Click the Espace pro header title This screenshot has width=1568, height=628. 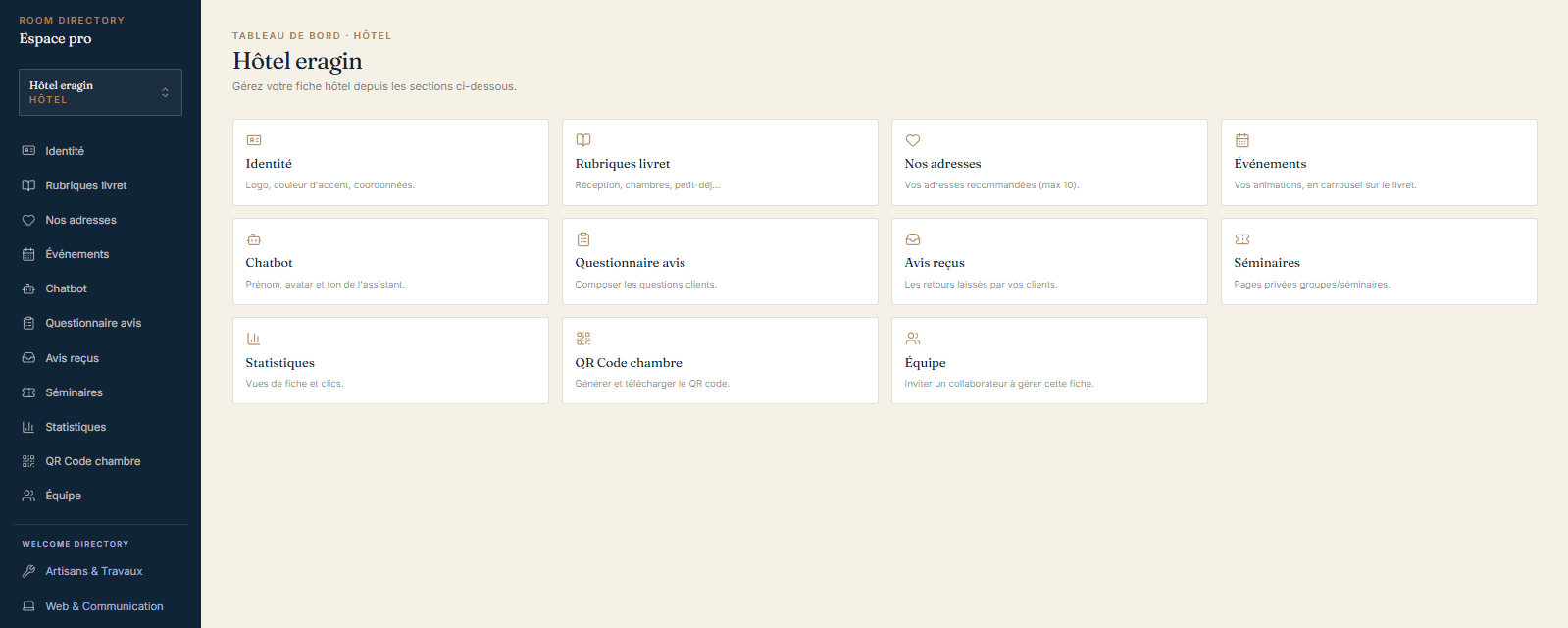(x=55, y=39)
